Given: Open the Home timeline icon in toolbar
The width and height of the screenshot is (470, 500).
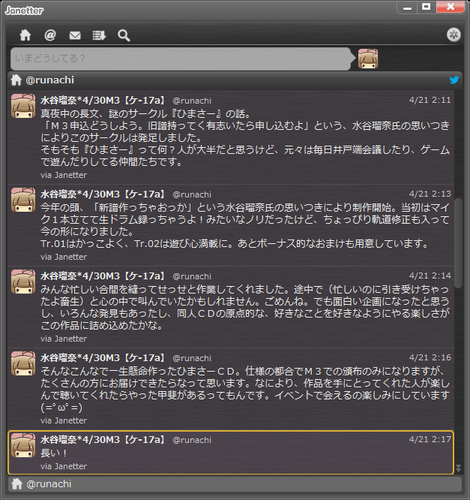Looking at the screenshot, I should (25, 35).
